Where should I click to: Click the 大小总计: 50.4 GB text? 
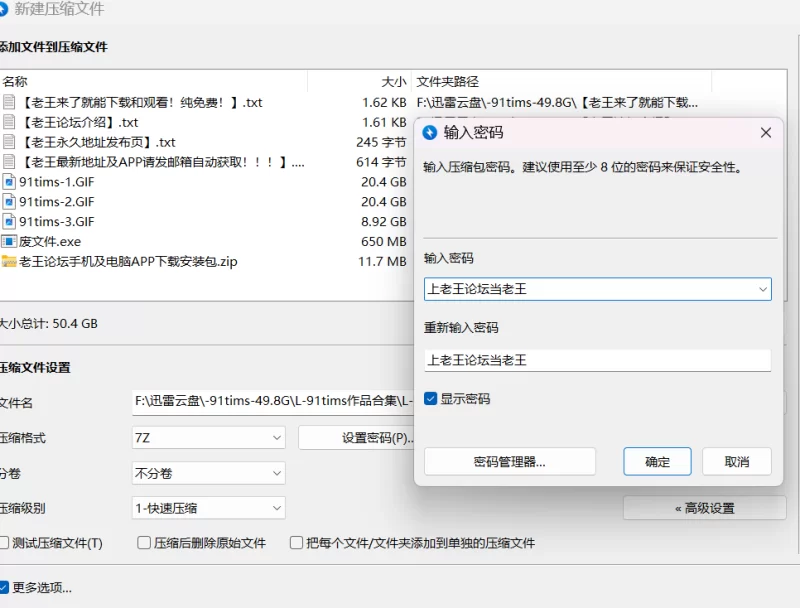pos(48,324)
